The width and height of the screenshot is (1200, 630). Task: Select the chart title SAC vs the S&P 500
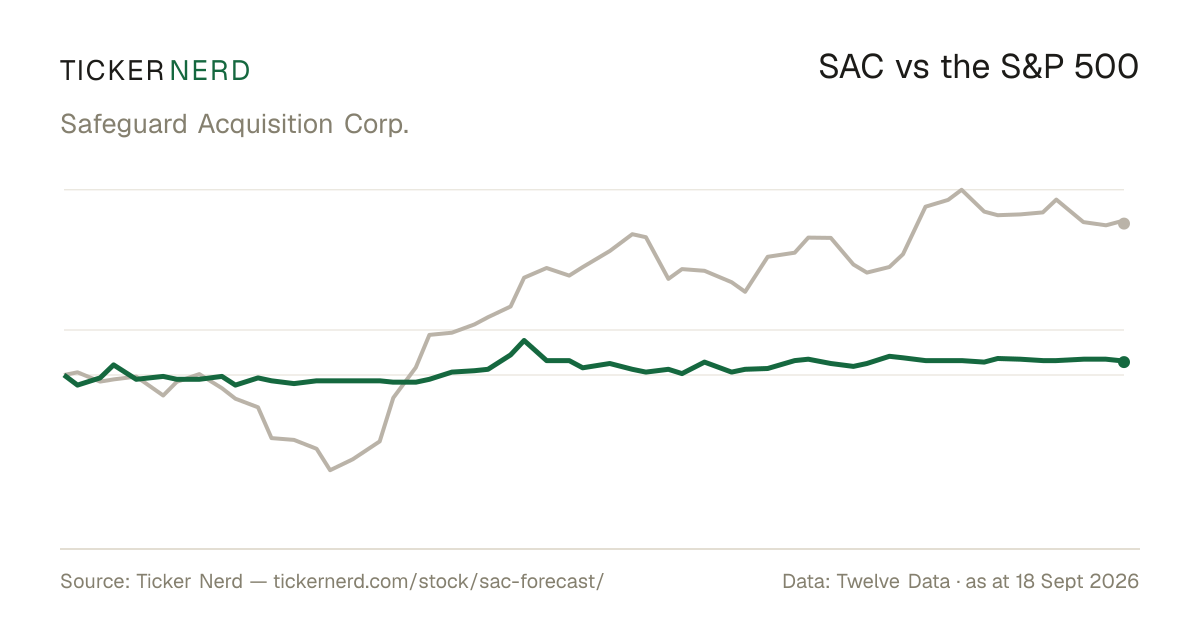pyautogui.click(x=979, y=68)
